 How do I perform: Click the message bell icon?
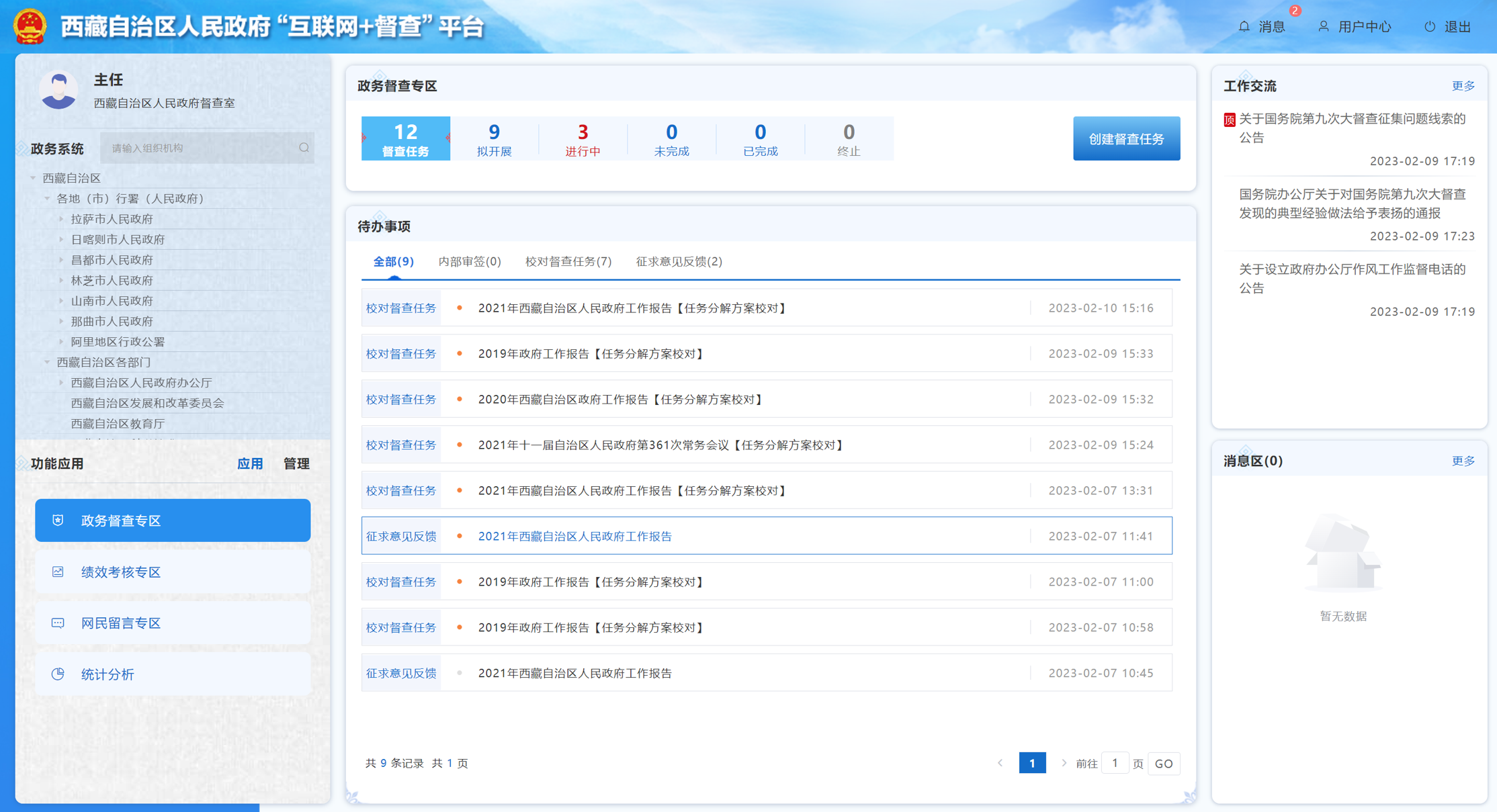1244,27
